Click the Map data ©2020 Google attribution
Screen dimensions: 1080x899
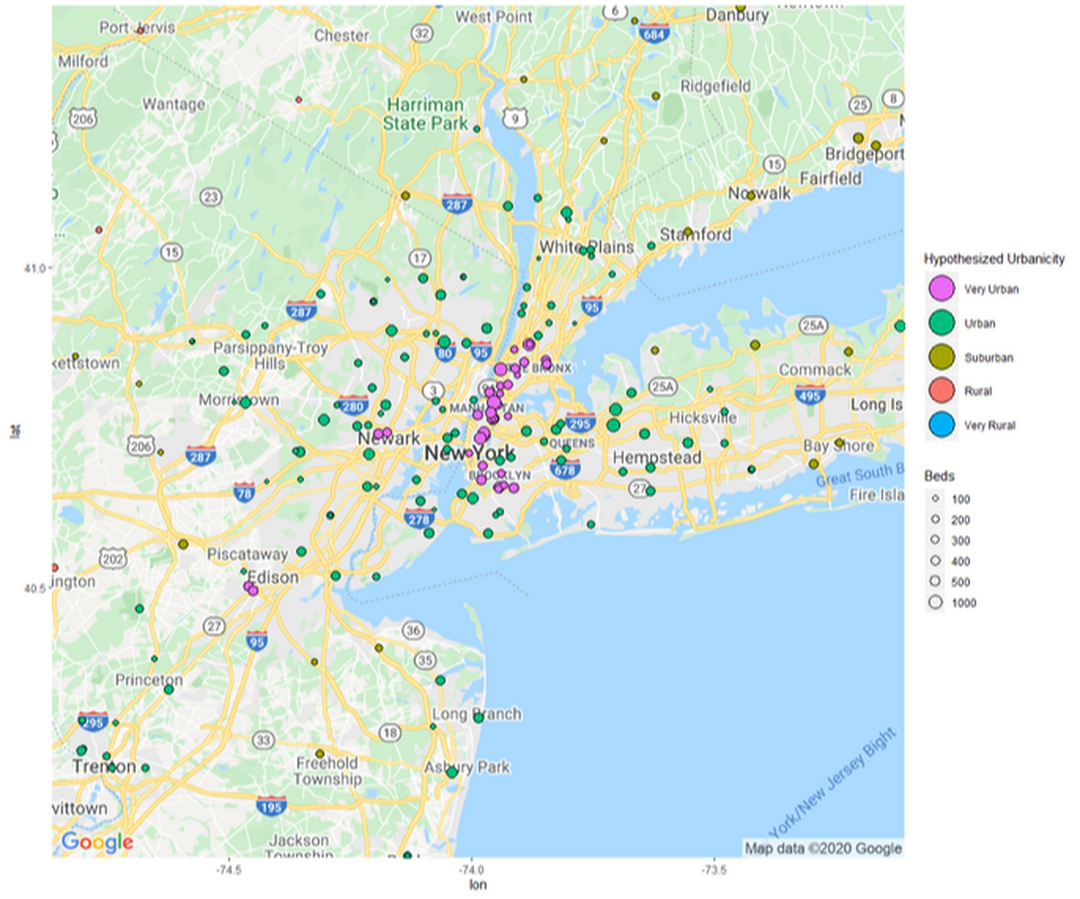(823, 848)
